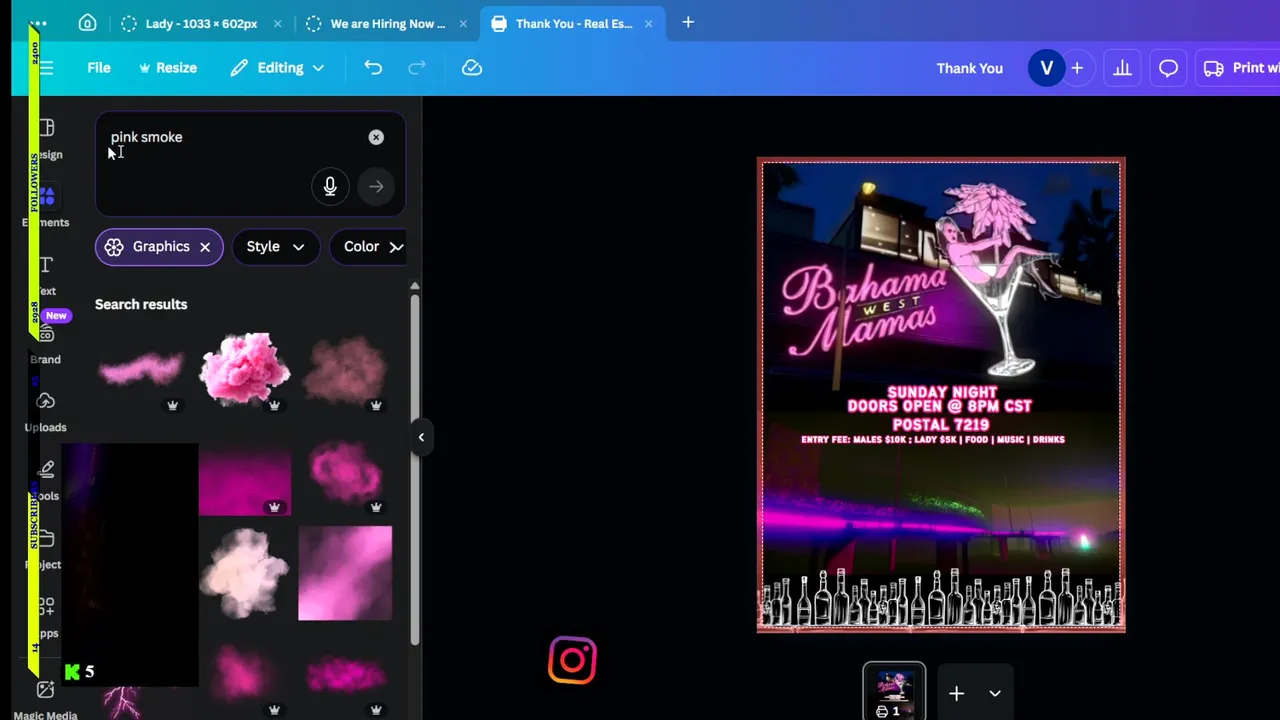The image size is (1280, 720).
Task: Select the SUNDAY NIGHT text on flyer
Action: [x=942, y=392]
